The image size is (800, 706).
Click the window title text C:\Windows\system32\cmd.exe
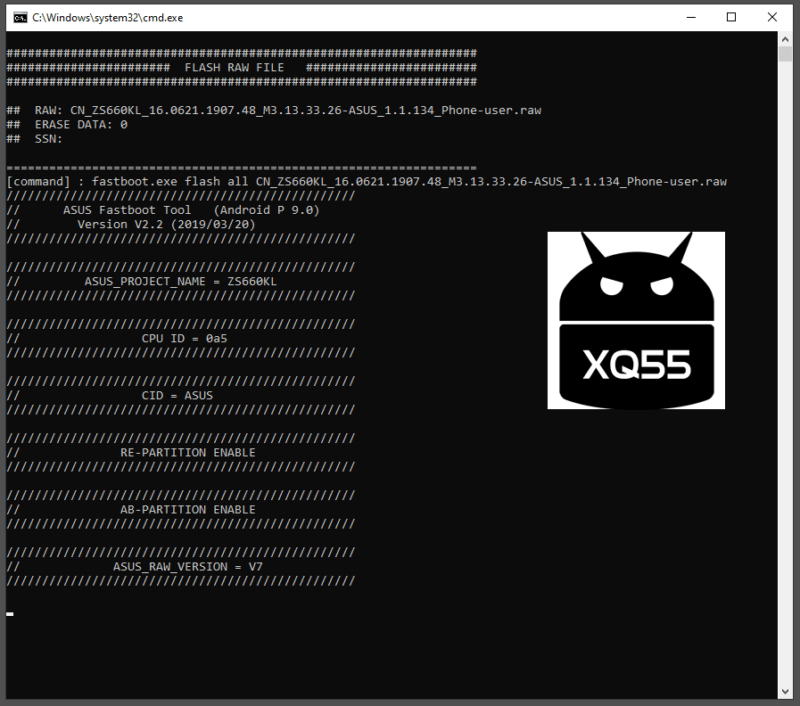(x=108, y=18)
